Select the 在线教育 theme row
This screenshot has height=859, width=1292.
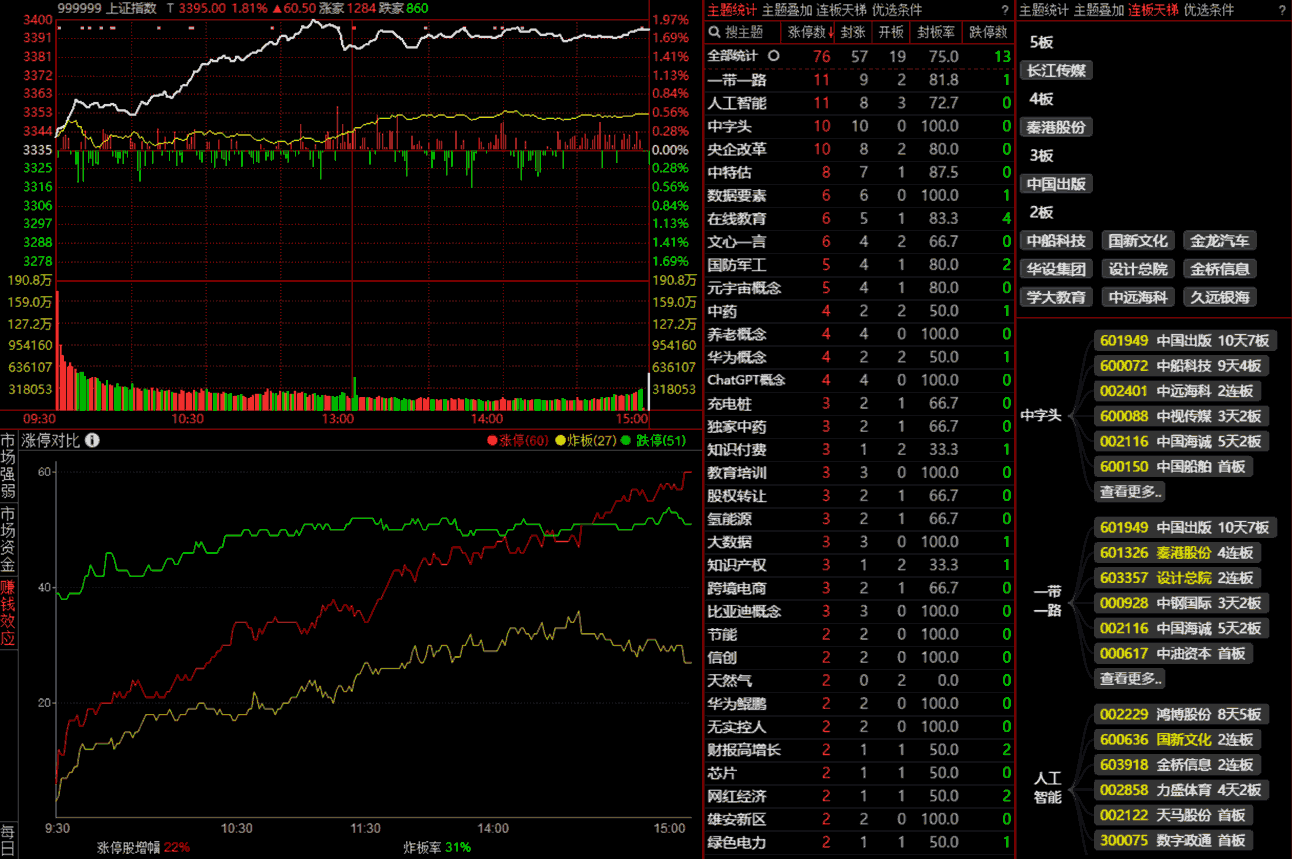click(860, 218)
